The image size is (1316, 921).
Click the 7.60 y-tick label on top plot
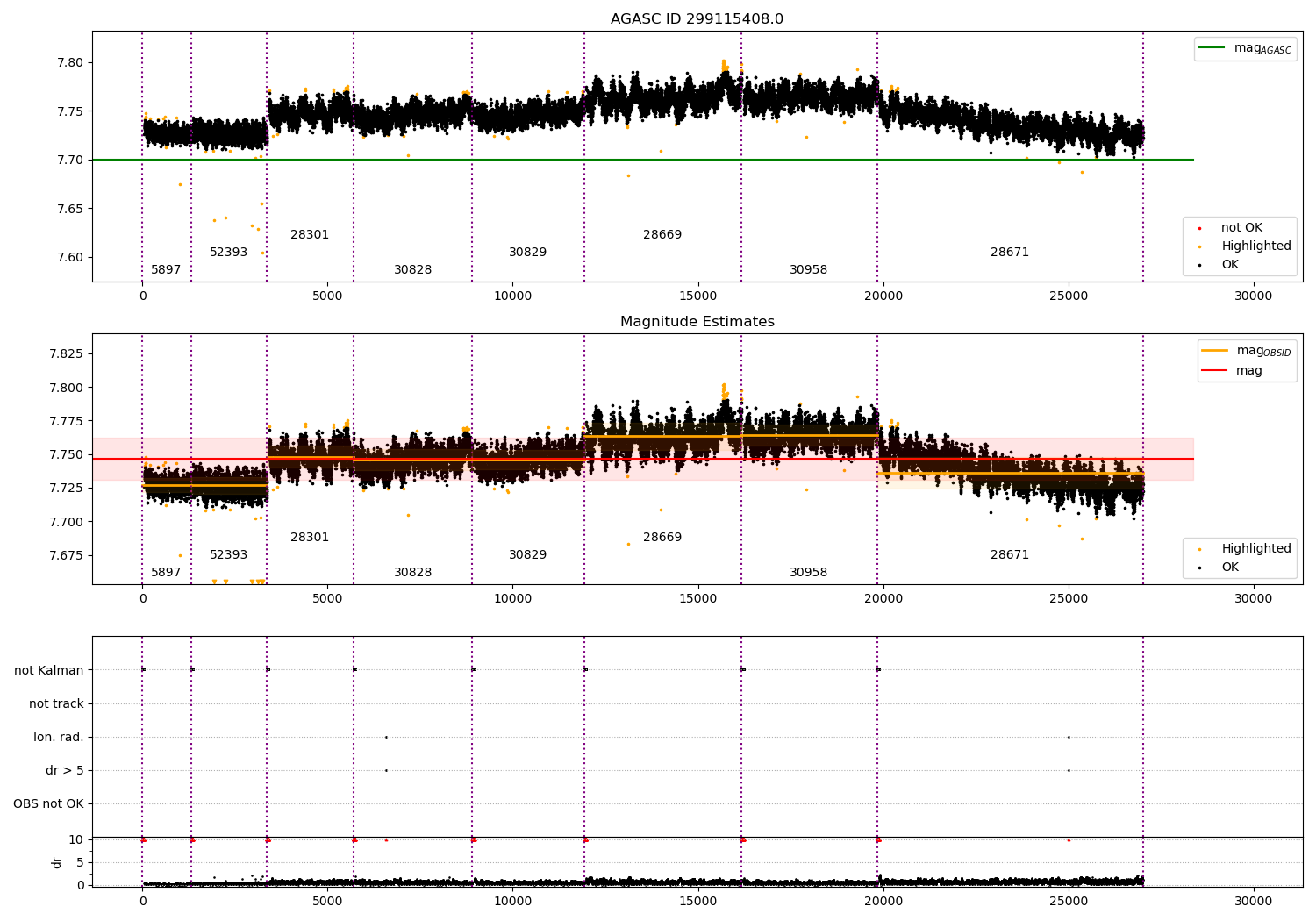[71, 258]
